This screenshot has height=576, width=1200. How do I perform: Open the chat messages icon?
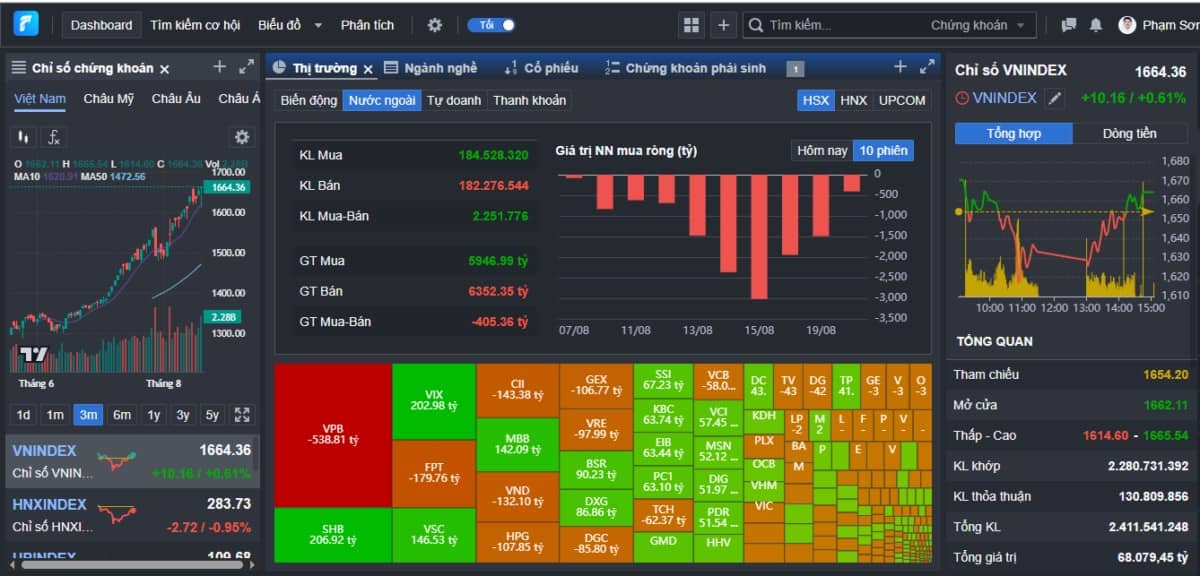(1068, 25)
